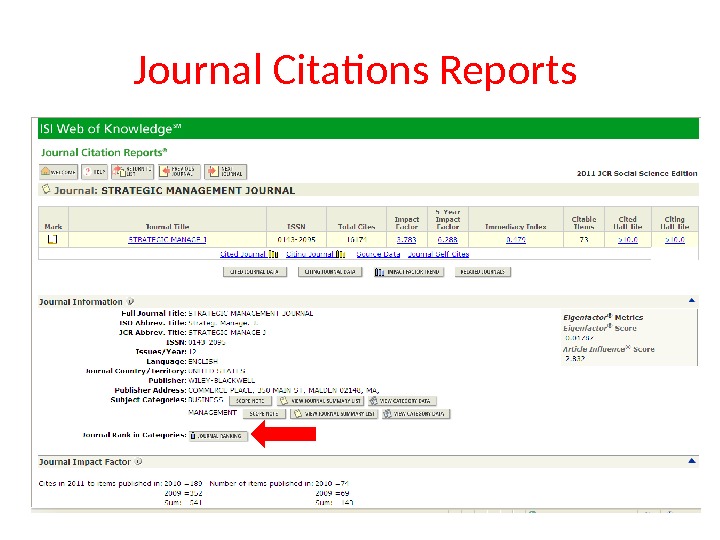
Task: Open Immediacy Index value link
Action: [x=516, y=239]
